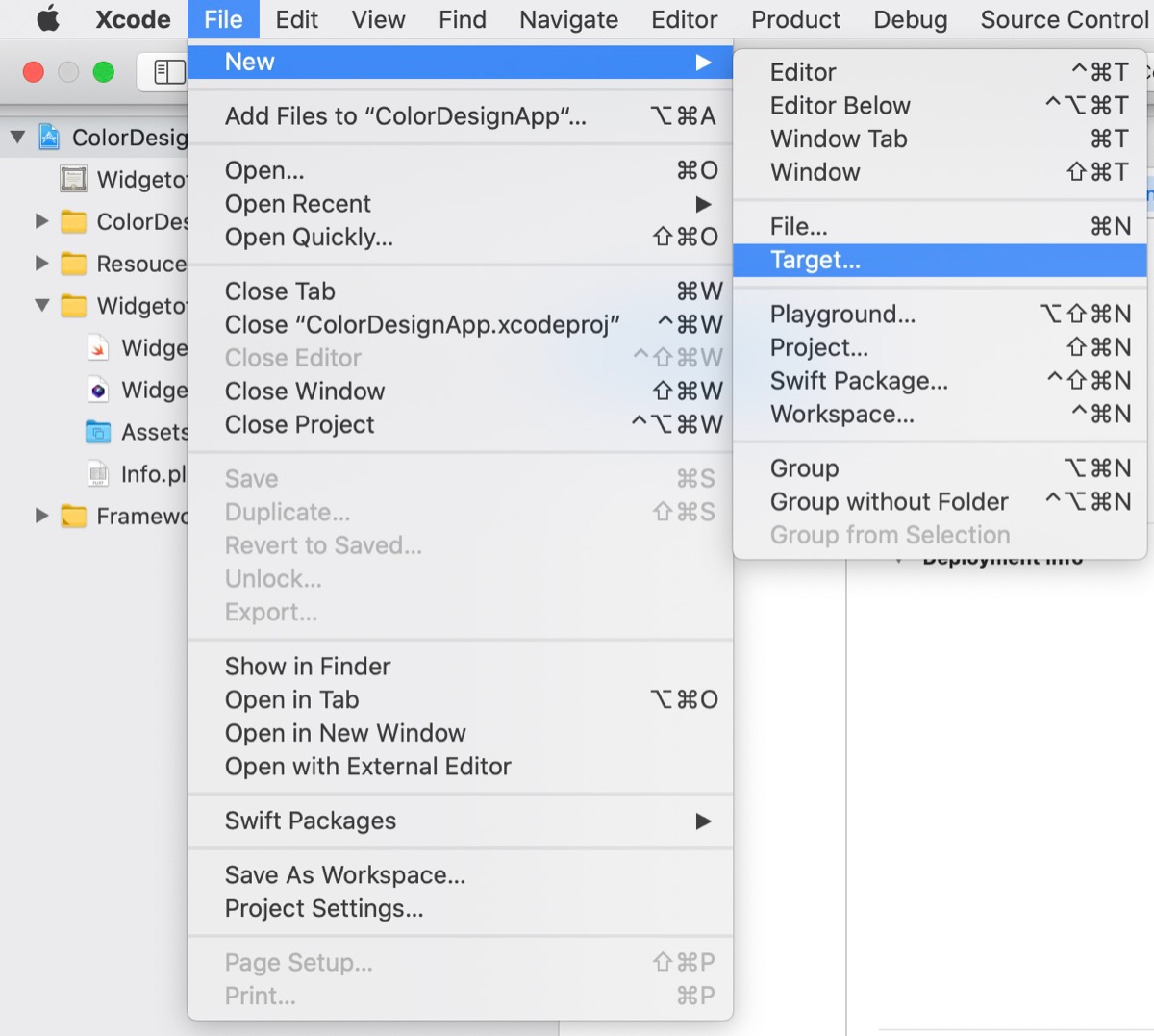This screenshot has height=1036, width=1154.
Task: Collapse the Widgeto group folder
Action: (x=41, y=305)
